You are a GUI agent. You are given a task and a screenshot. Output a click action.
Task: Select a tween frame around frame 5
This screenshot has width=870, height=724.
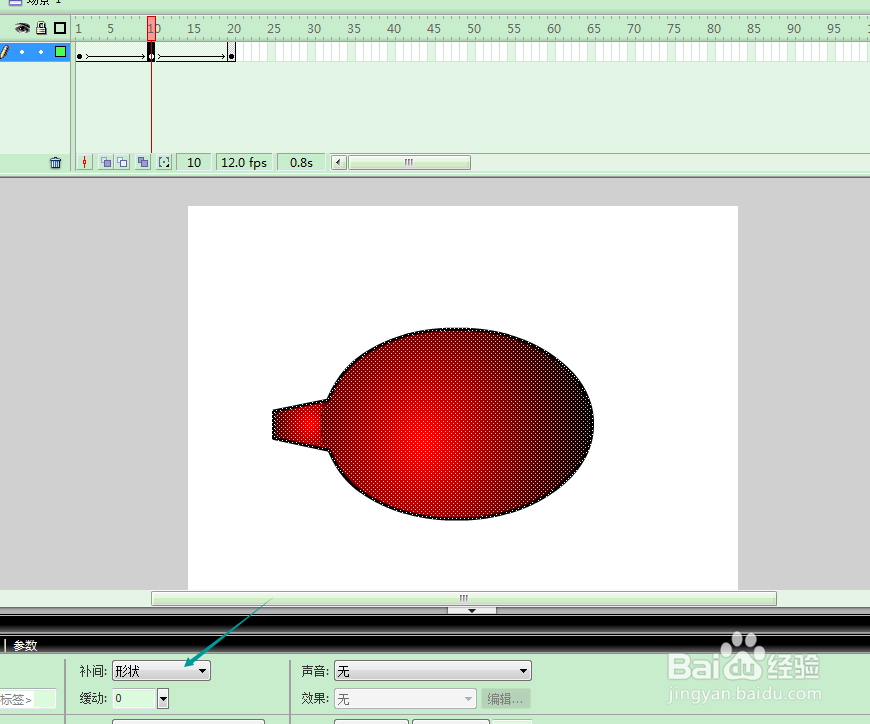coord(112,53)
